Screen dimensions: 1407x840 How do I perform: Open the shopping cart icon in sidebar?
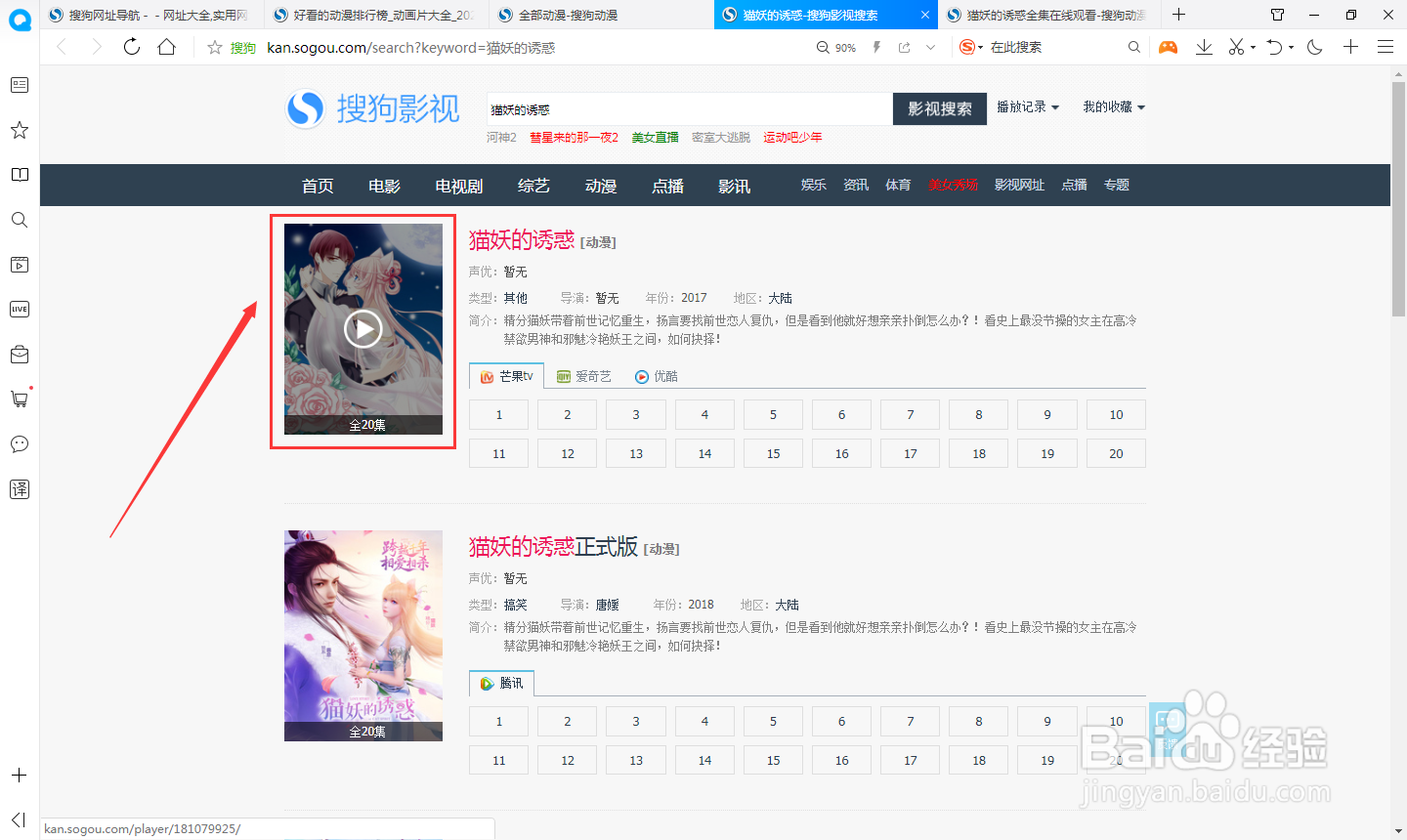tap(20, 399)
